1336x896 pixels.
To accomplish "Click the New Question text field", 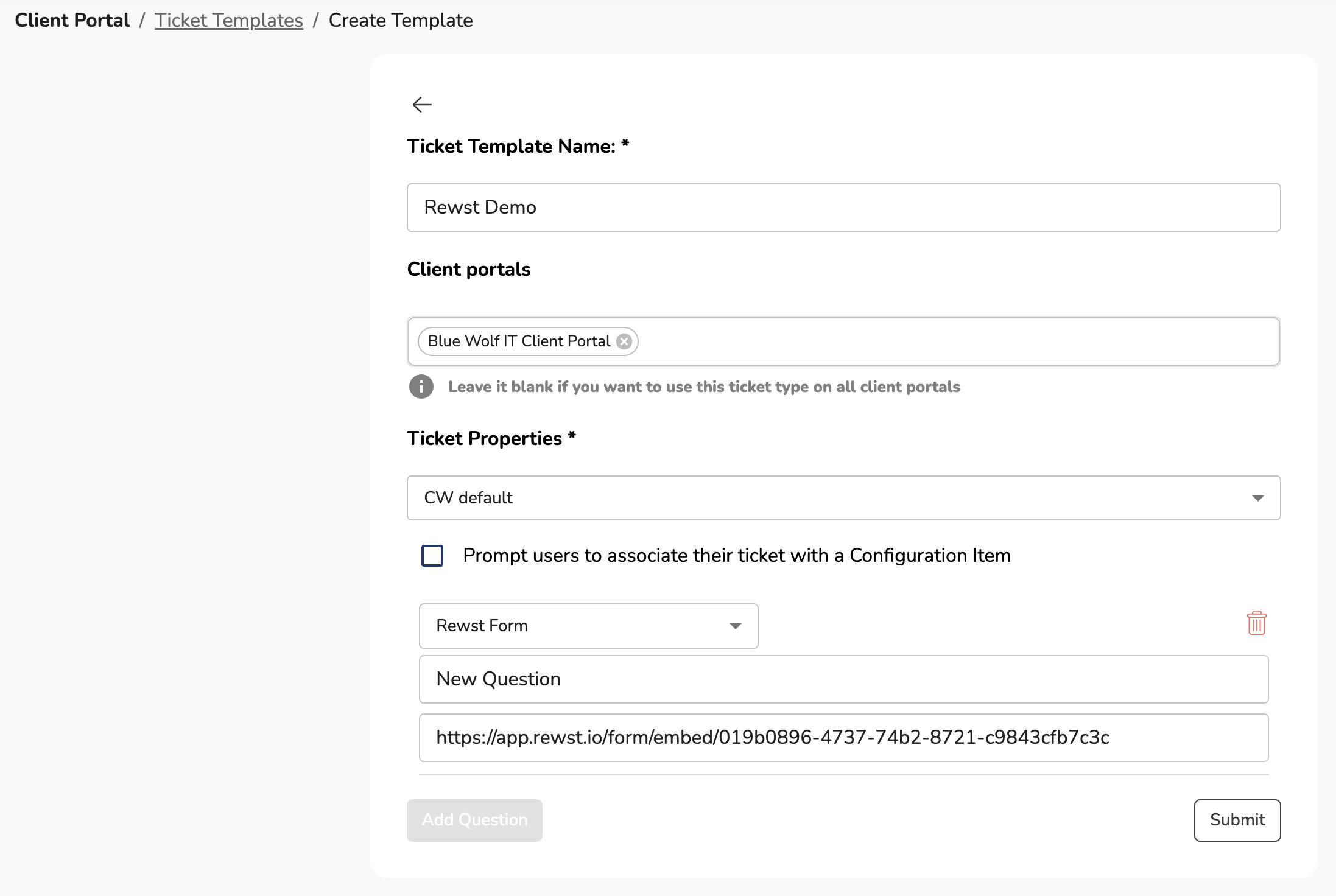I will (843, 679).
